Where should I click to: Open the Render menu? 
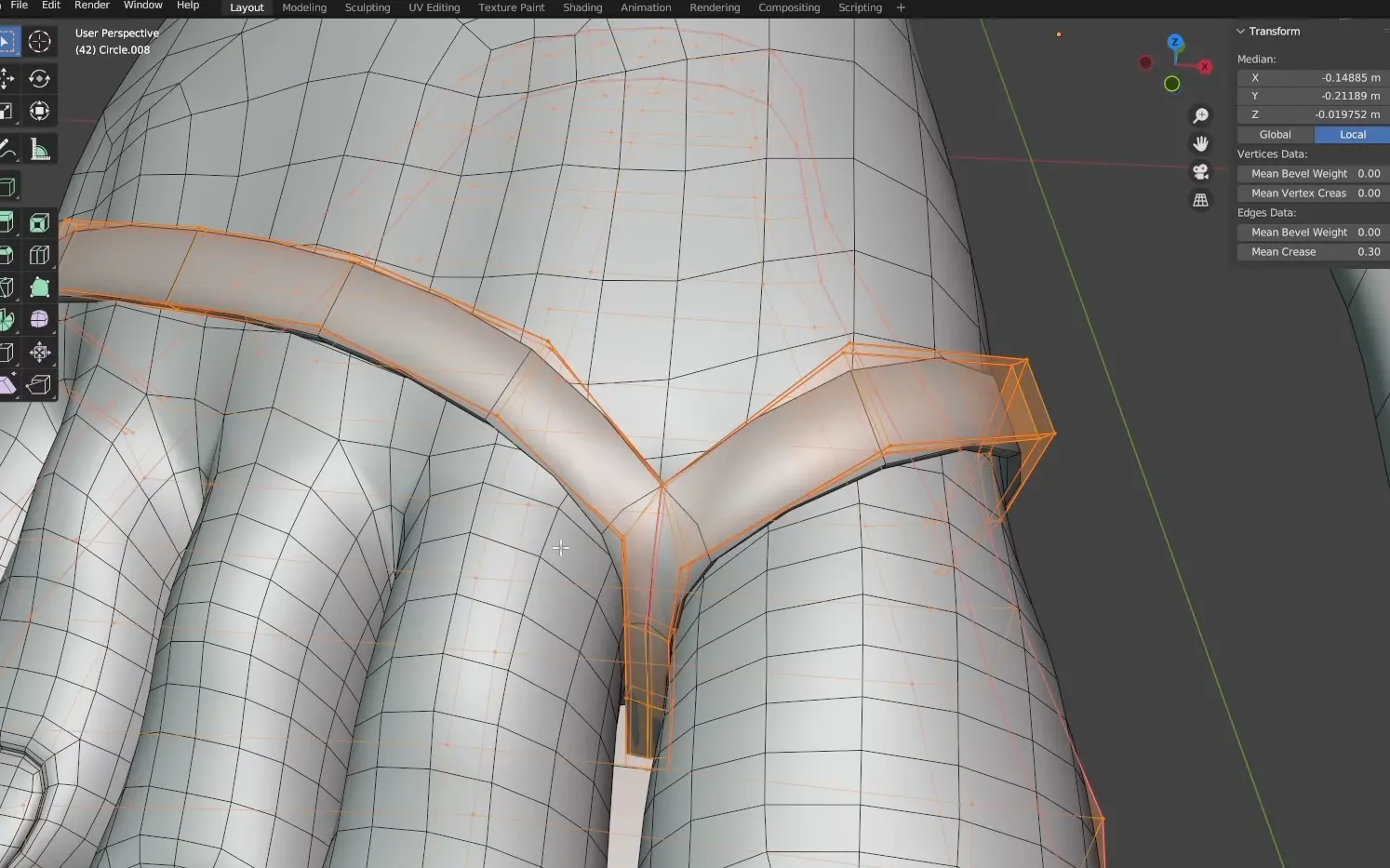[x=92, y=7]
